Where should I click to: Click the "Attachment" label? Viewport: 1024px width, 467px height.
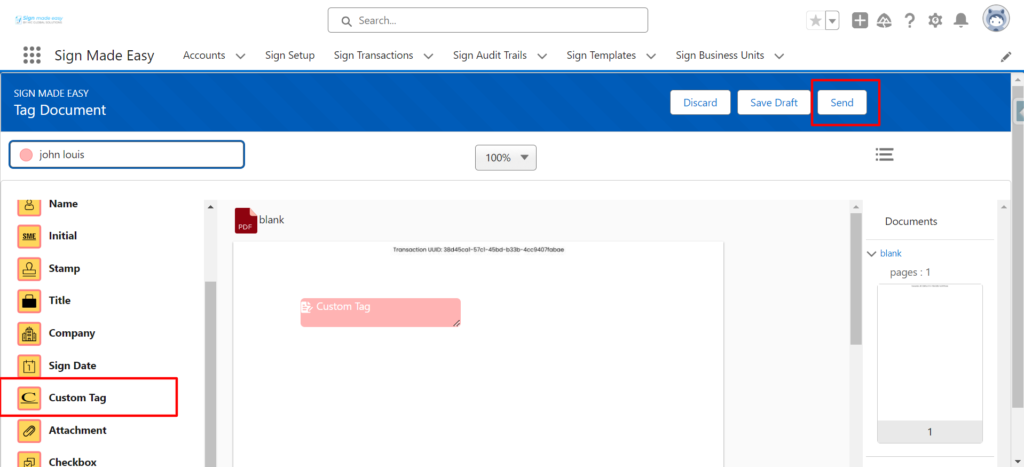click(x=78, y=430)
